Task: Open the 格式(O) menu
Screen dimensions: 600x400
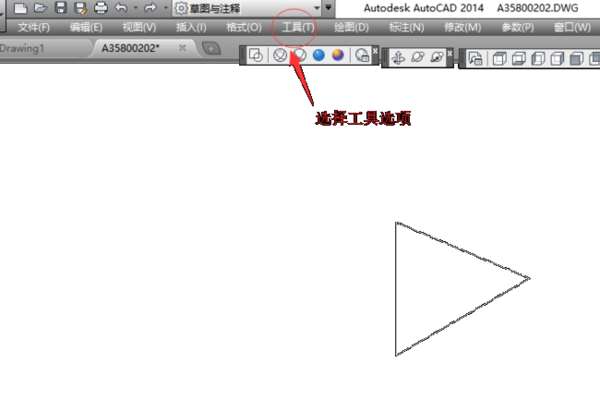Action: pos(244,28)
